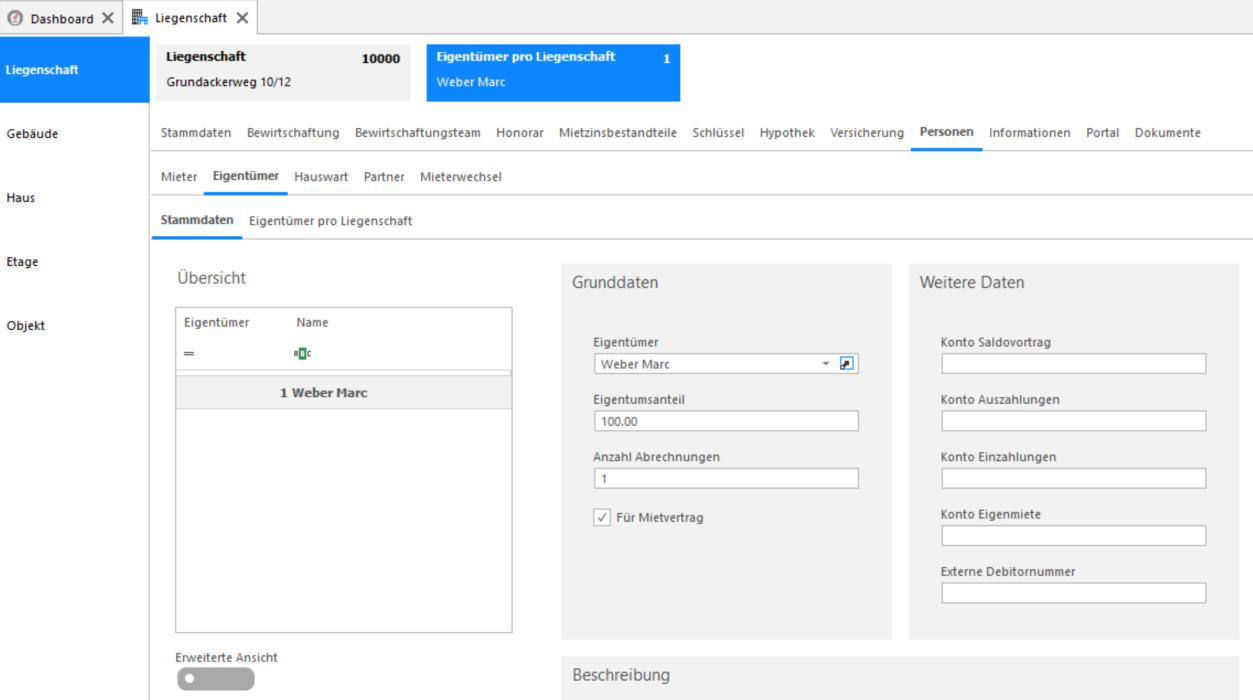Click the Externe Debitornummer field
This screenshot has width=1253, height=700.
click(1074, 593)
